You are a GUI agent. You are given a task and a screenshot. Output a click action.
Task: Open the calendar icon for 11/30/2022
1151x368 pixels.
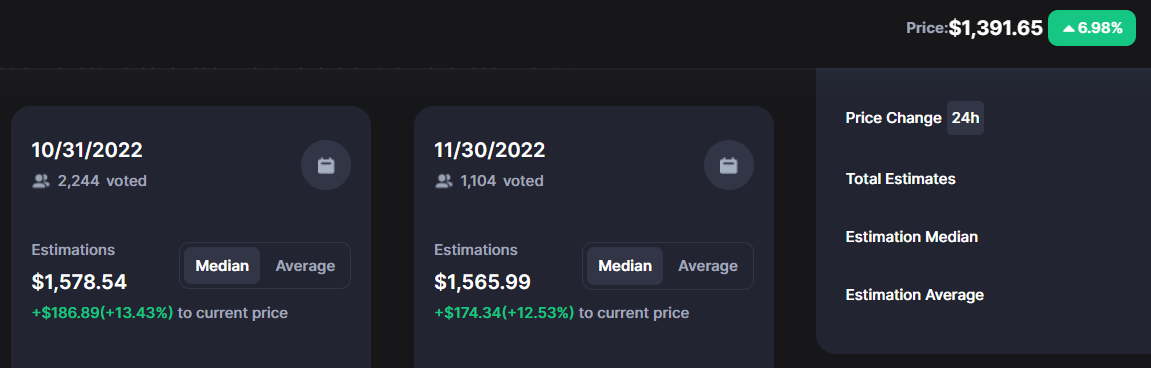pos(729,165)
